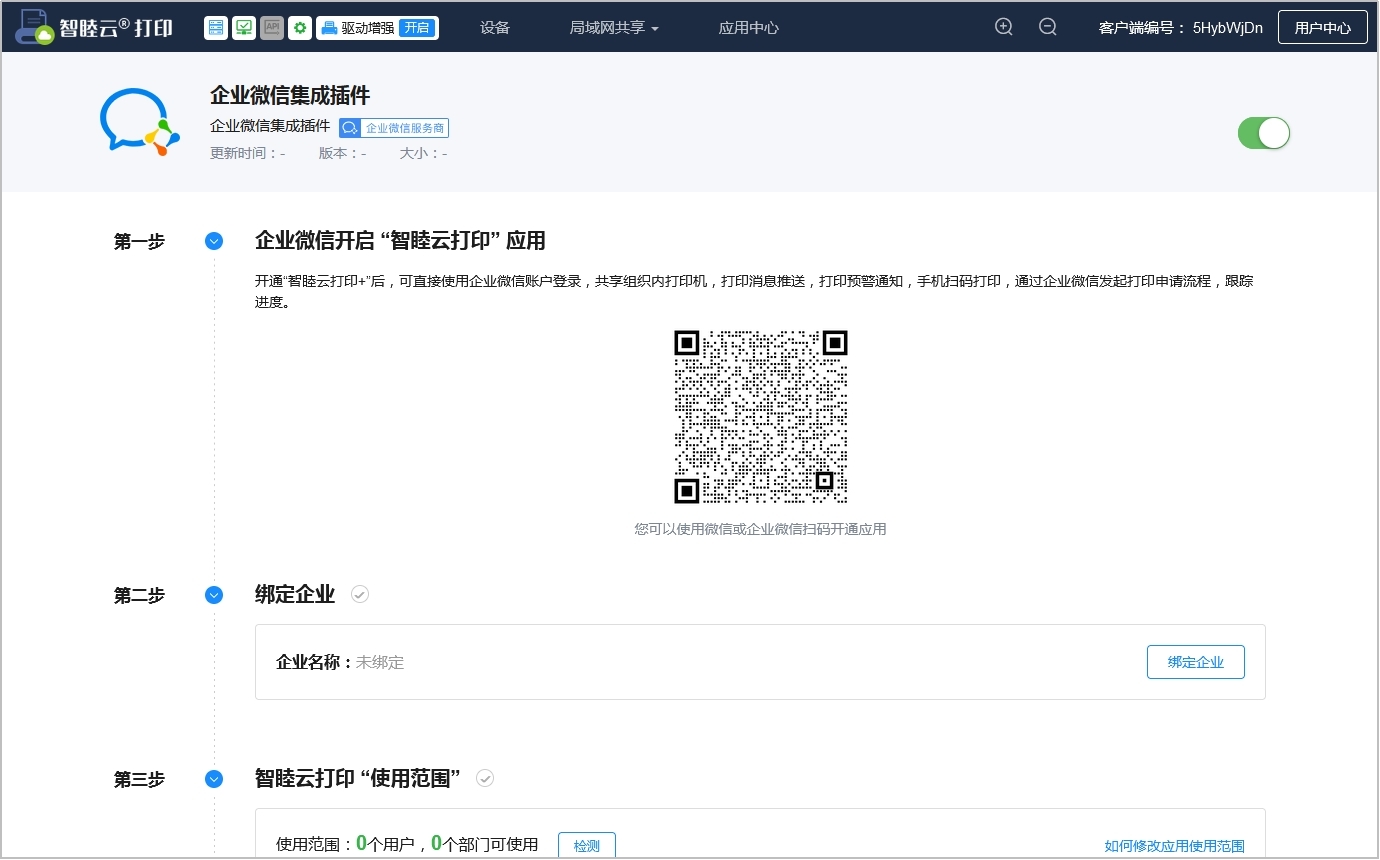Screen dimensions: 1380x860
Task: Toggle the plugin enable switch off
Action: click(x=1264, y=133)
